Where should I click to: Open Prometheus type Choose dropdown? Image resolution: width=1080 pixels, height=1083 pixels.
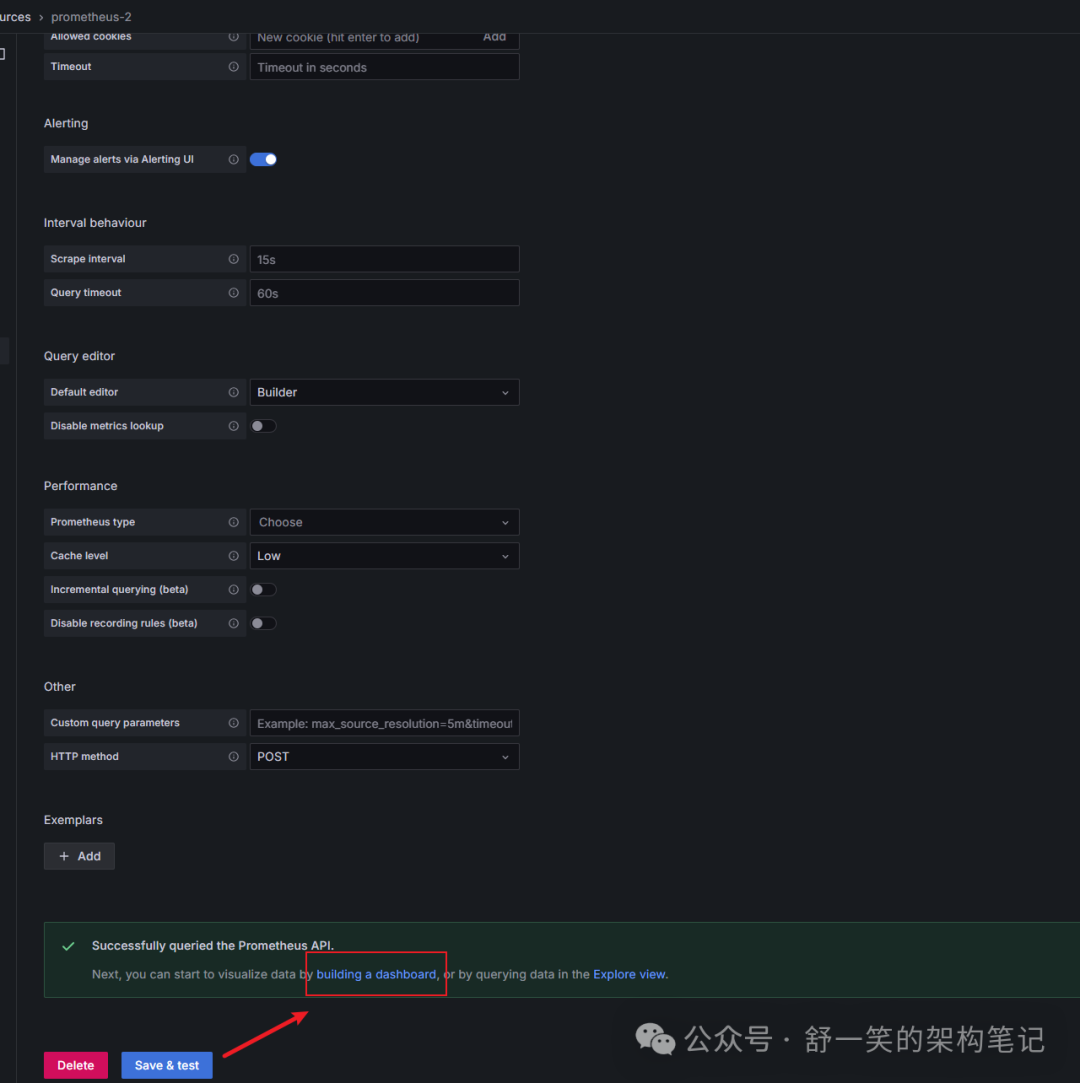click(x=384, y=522)
